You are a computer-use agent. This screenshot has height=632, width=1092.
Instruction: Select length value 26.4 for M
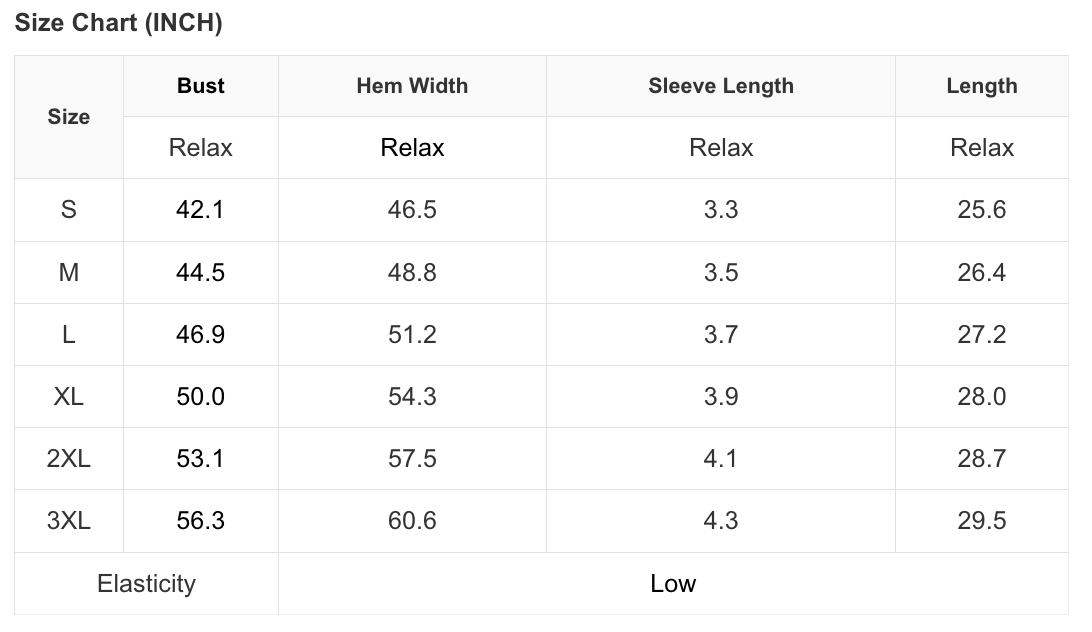coord(982,272)
